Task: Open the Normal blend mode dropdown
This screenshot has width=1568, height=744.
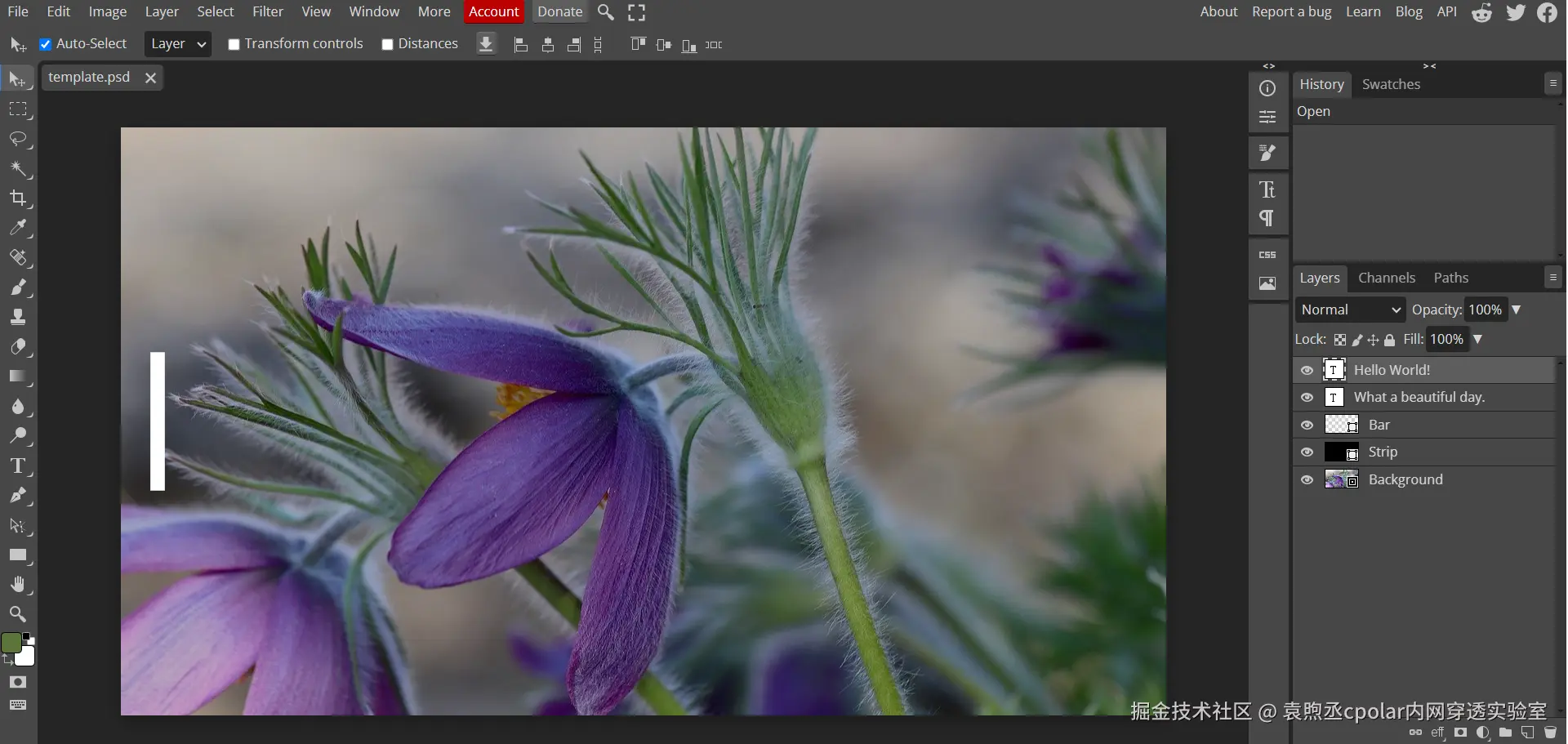Action: [x=1350, y=310]
